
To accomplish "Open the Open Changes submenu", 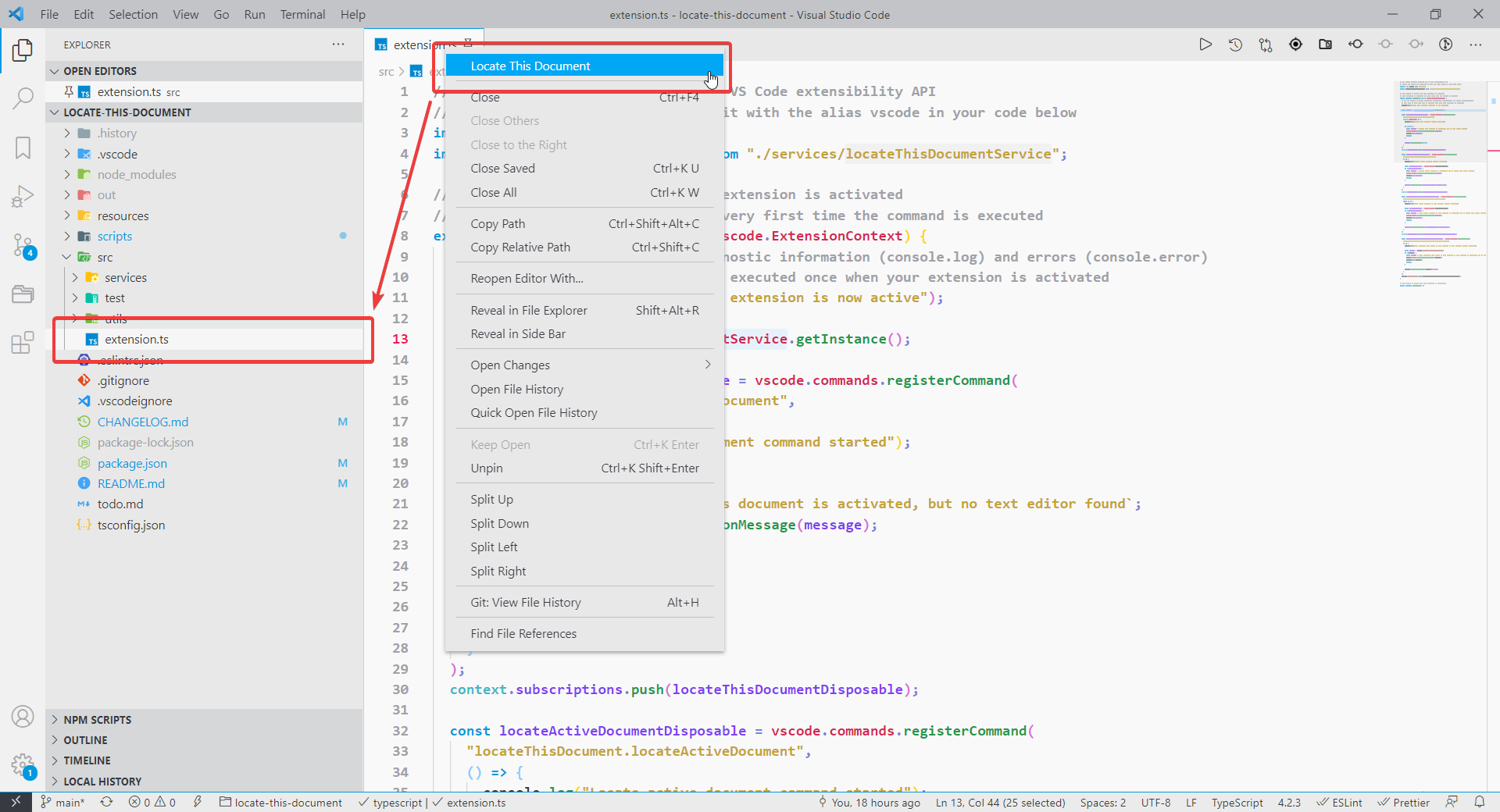I will [x=584, y=365].
